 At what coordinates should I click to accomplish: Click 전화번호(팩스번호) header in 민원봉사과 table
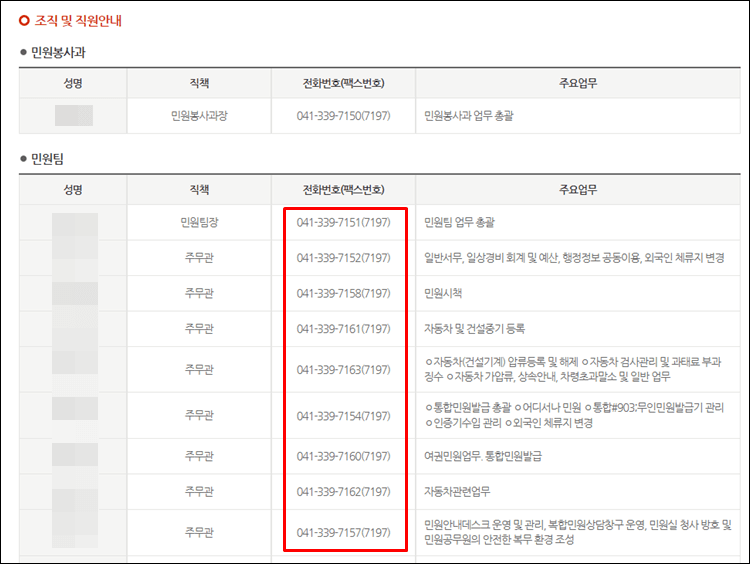click(x=343, y=83)
